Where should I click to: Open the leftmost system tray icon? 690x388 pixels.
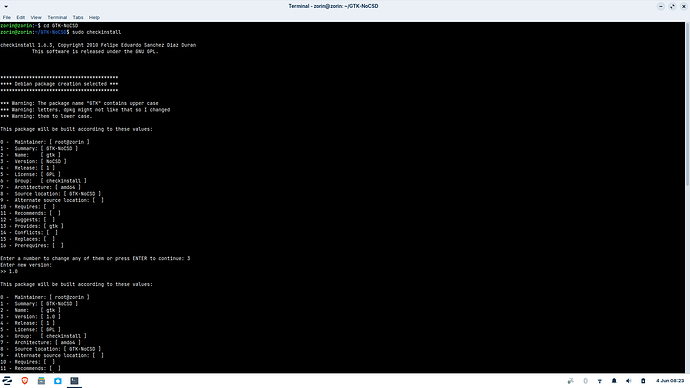[x=571, y=381]
